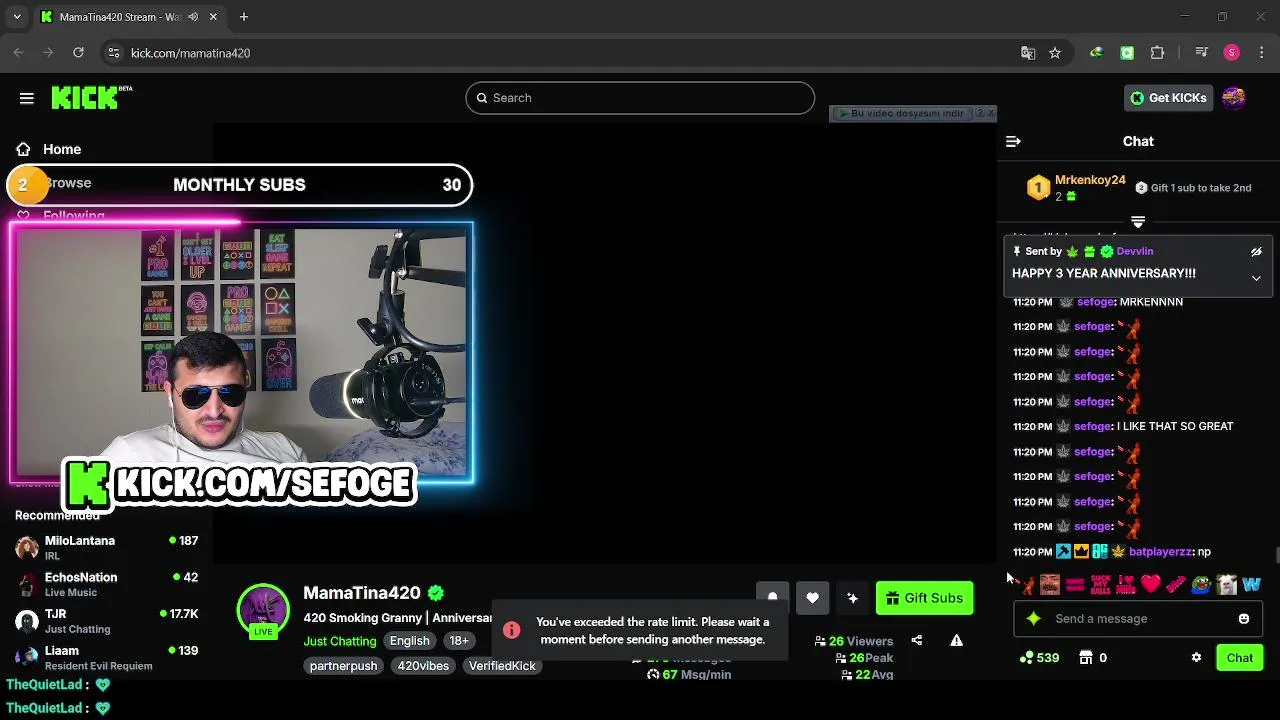Click the VerifiedKick tag
This screenshot has width=1280, height=720.
click(502, 666)
